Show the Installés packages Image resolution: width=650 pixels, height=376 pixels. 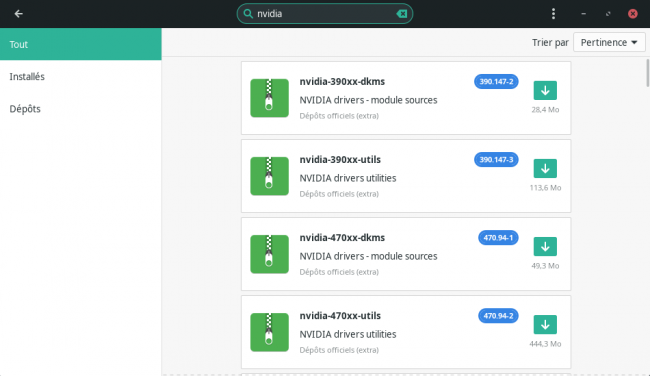pos(80,76)
